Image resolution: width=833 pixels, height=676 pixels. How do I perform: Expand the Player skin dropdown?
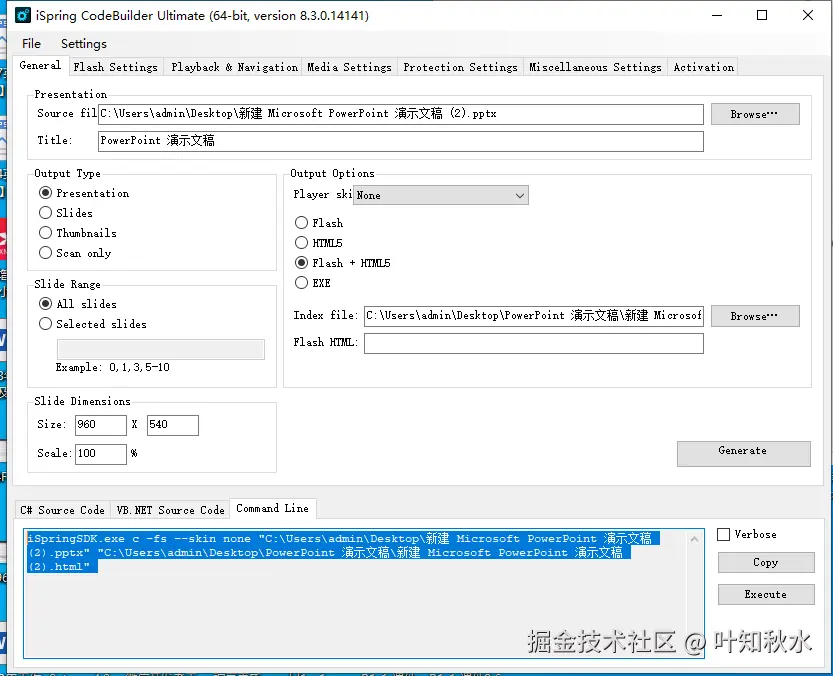click(x=440, y=195)
